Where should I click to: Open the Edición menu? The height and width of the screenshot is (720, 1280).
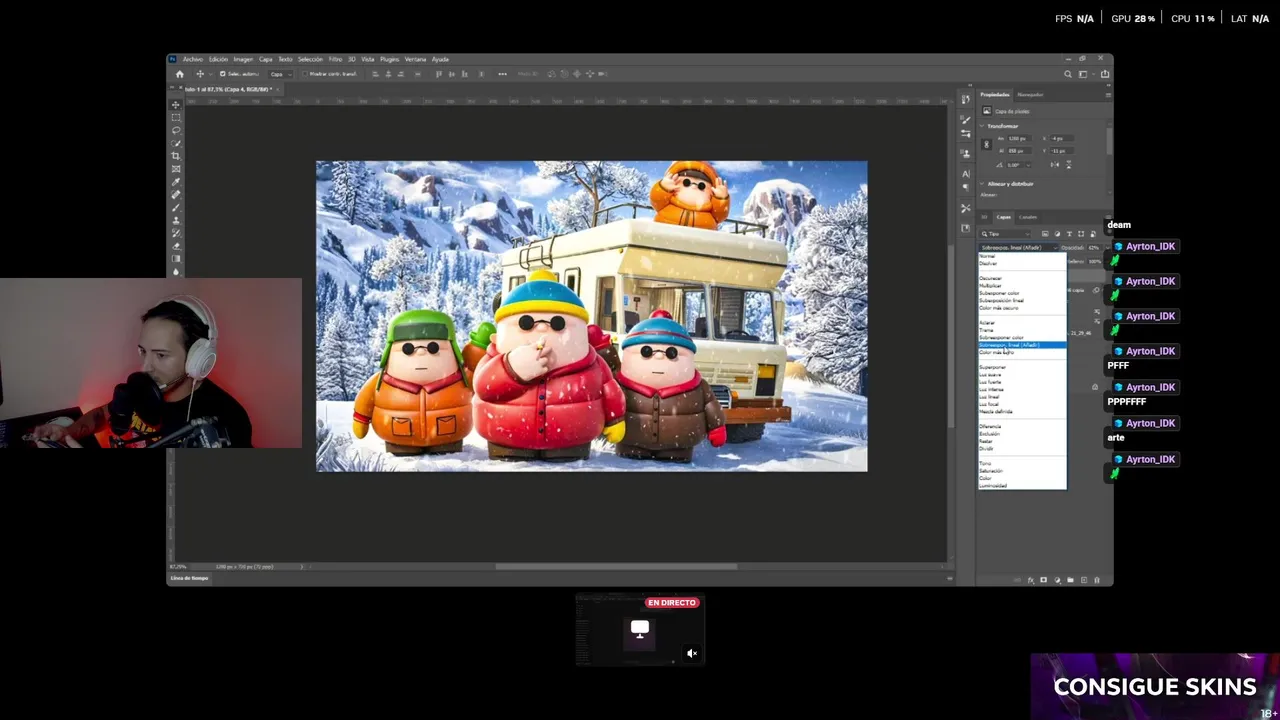pyautogui.click(x=218, y=59)
